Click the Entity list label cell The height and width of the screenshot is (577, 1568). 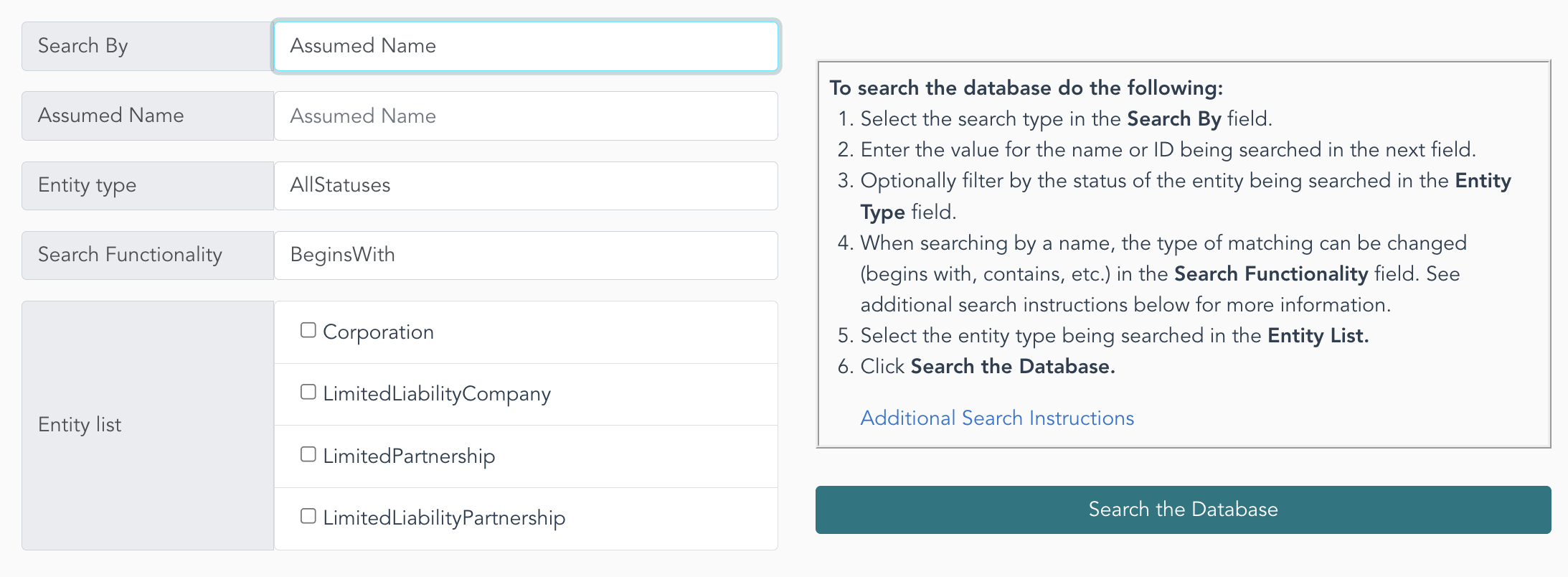[148, 426]
